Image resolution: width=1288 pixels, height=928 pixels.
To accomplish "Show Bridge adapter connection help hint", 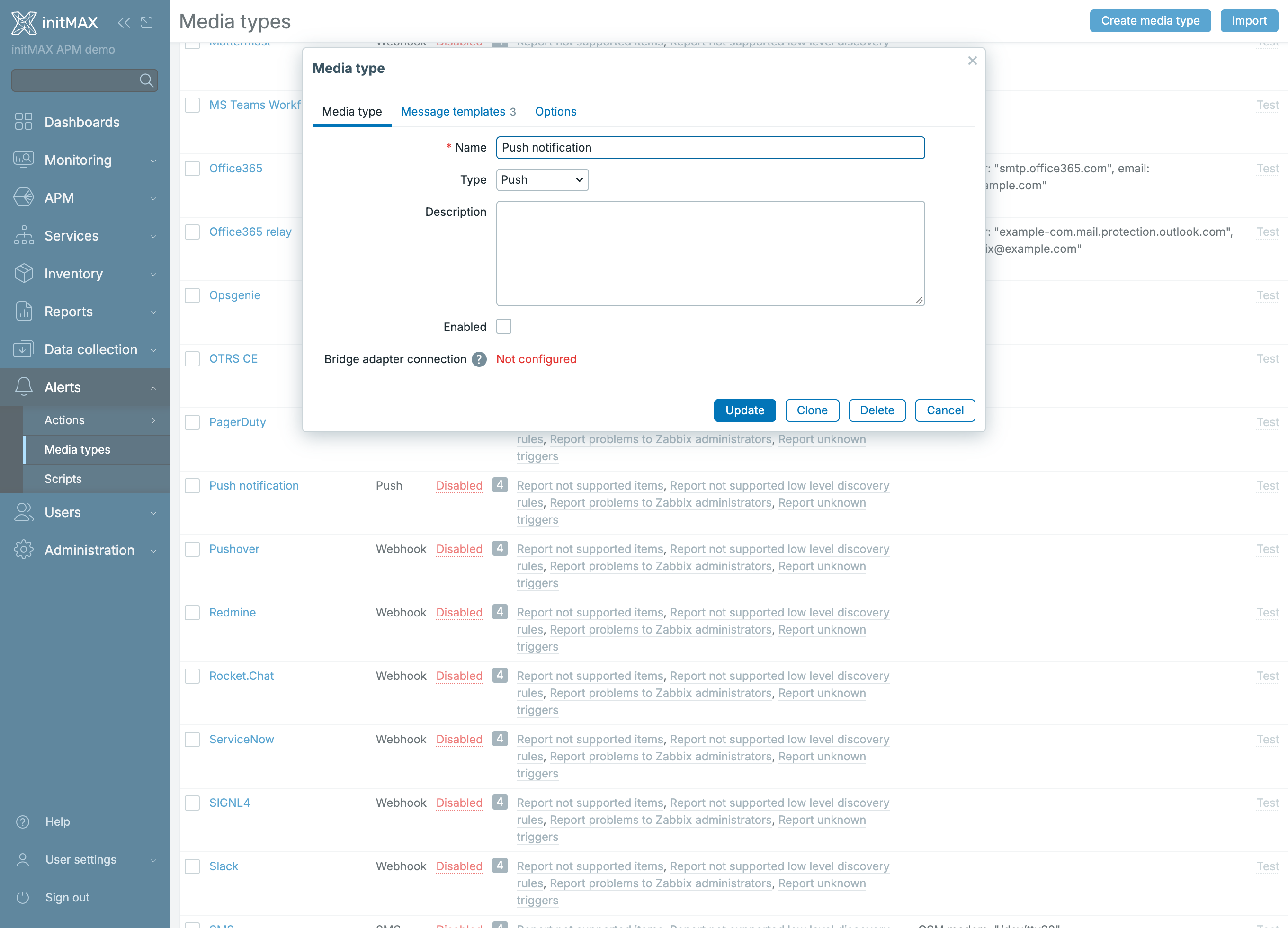I will coord(479,359).
